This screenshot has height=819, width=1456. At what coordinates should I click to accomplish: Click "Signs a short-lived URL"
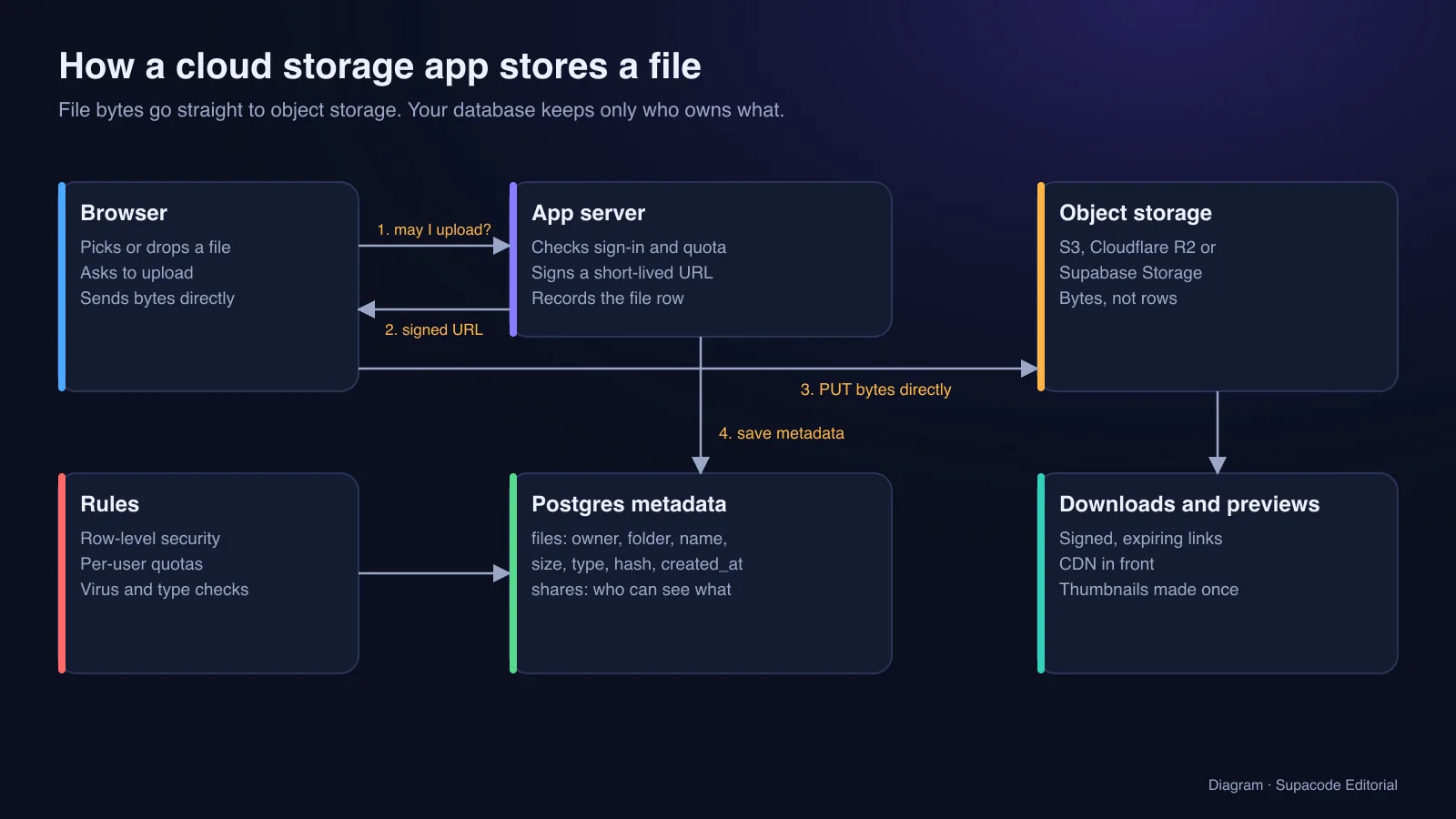click(622, 273)
